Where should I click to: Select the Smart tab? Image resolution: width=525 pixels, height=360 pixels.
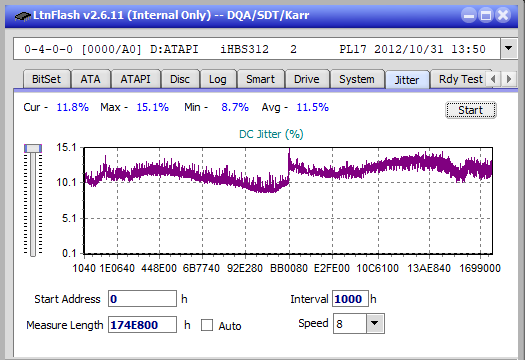(260, 79)
